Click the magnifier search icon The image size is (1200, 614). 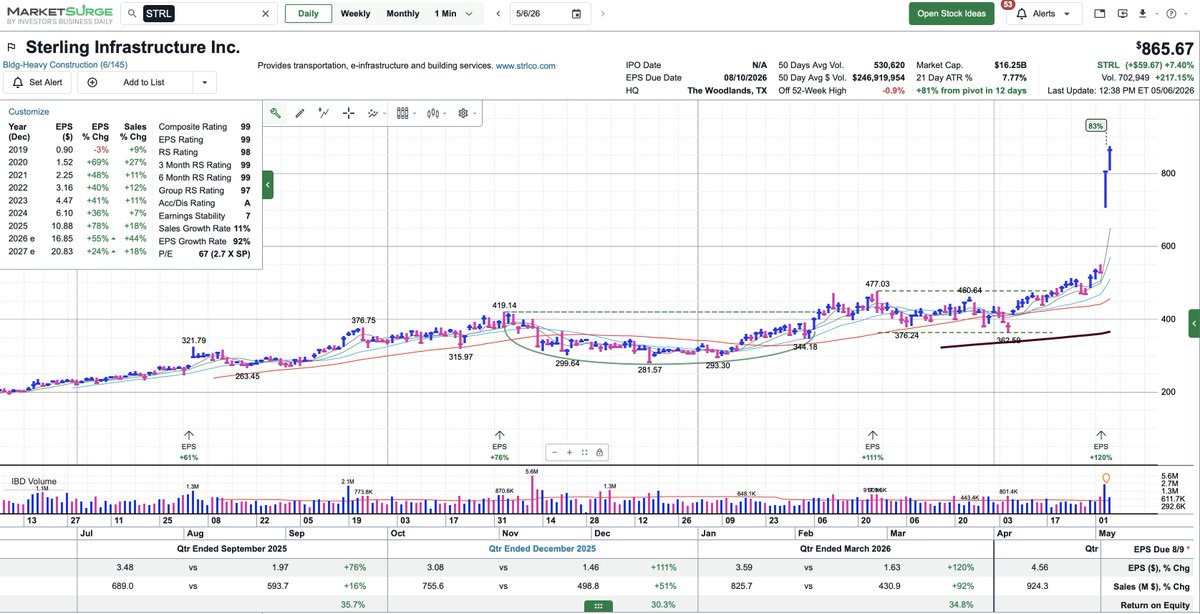coord(132,14)
